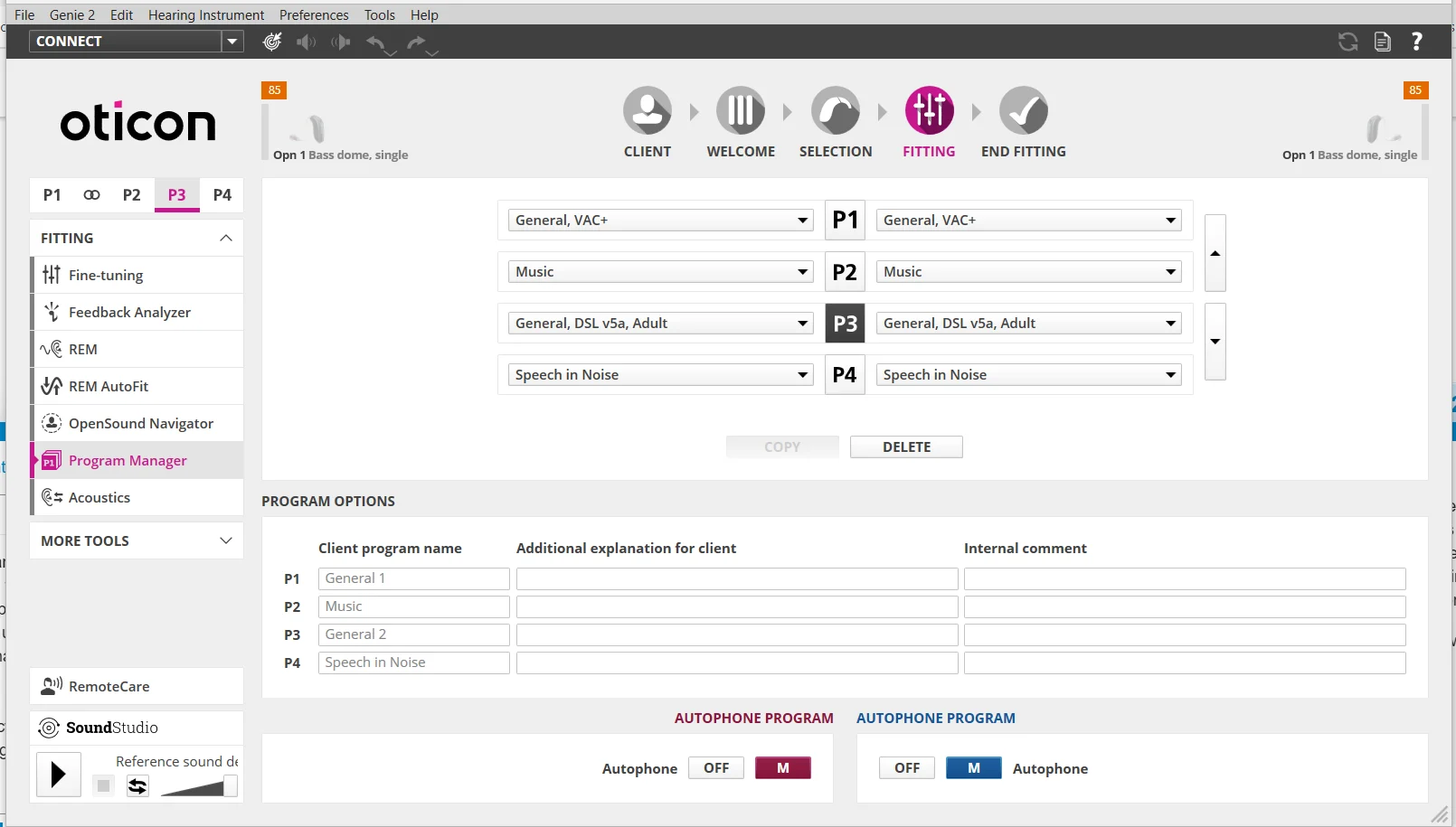Open the Hearing Instrument menu

[206, 14]
